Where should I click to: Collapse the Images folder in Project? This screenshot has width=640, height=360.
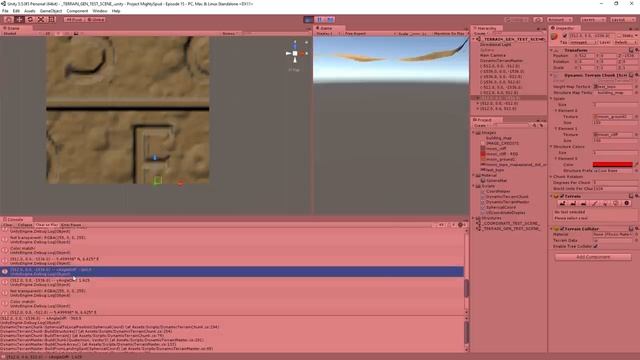474,133
